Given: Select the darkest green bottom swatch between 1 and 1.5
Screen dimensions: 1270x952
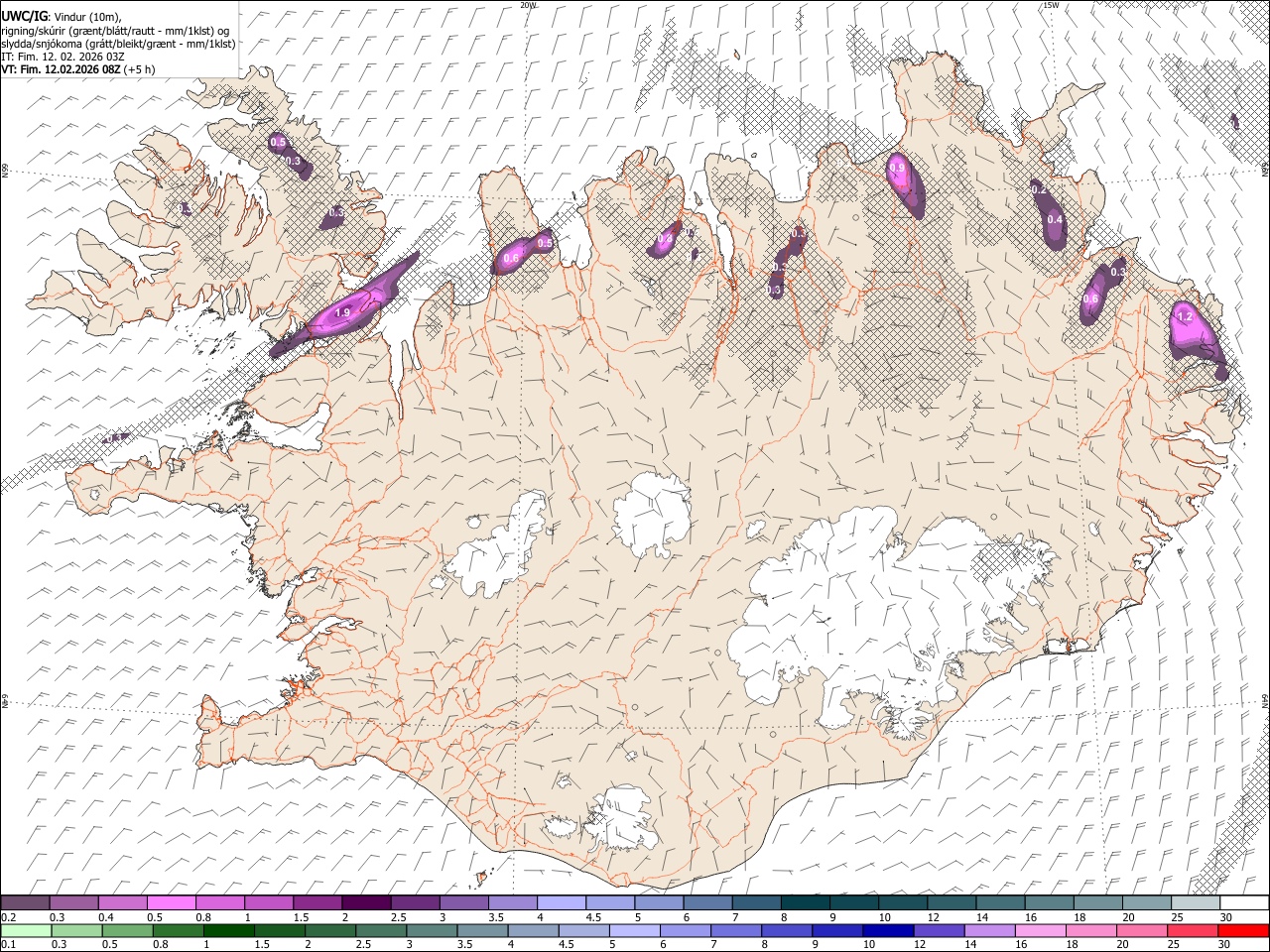Looking at the screenshot, I should 228,931.
